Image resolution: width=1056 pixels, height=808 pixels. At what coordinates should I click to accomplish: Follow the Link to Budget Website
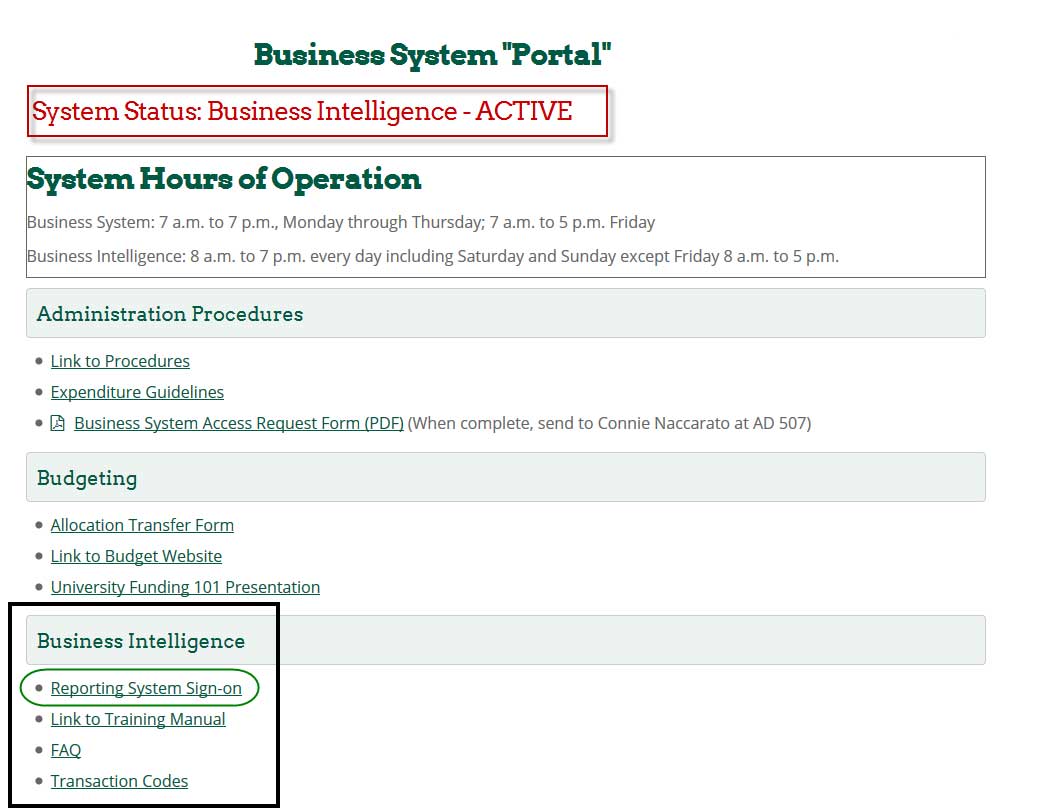click(136, 556)
